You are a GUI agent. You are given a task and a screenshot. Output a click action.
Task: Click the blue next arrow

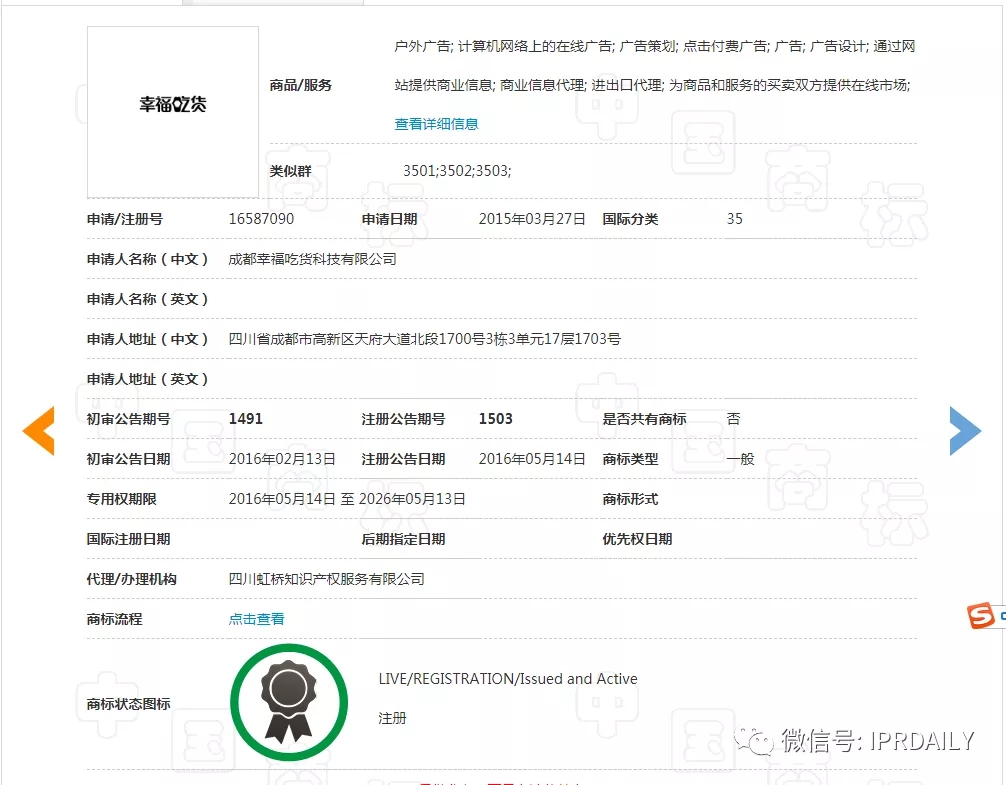coord(965,431)
